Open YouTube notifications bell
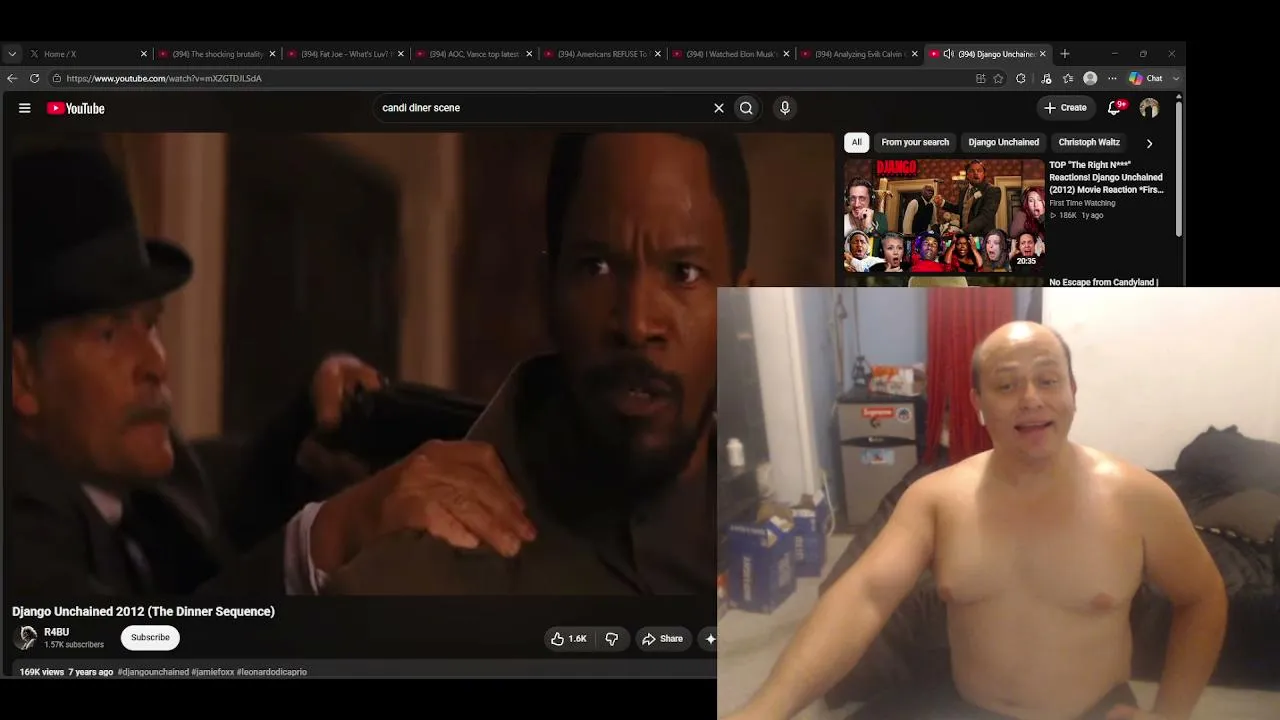The image size is (1280, 720). (x=1115, y=108)
